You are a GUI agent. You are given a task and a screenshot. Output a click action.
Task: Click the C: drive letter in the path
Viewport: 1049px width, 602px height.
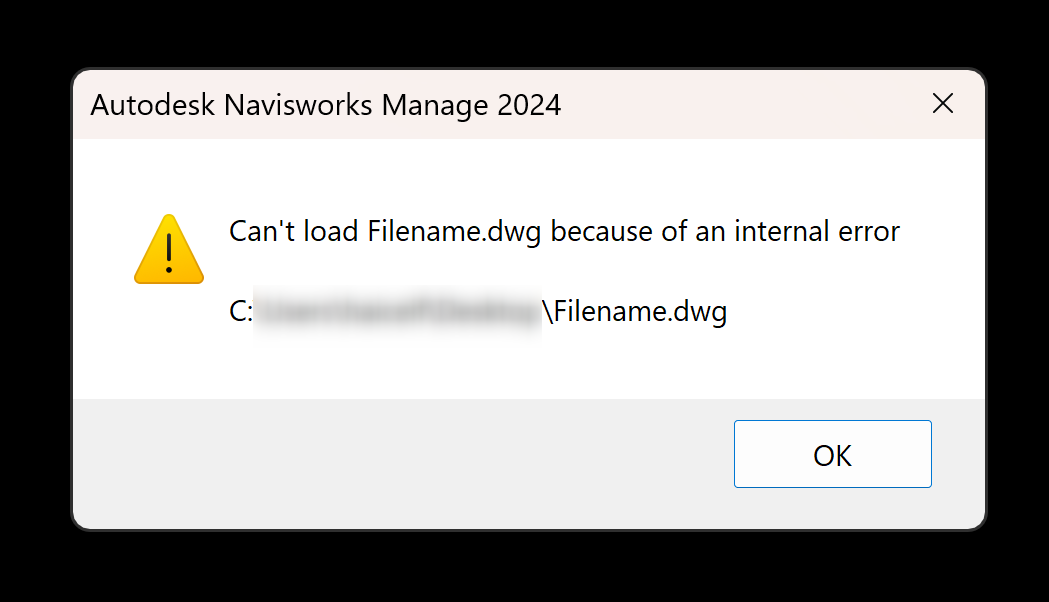click(x=240, y=311)
